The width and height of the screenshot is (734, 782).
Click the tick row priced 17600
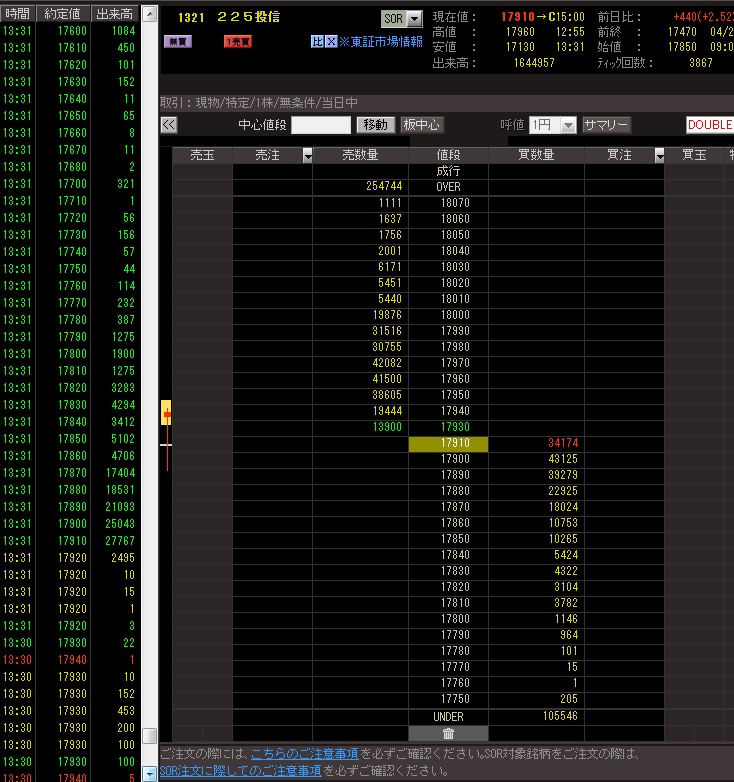(70, 30)
